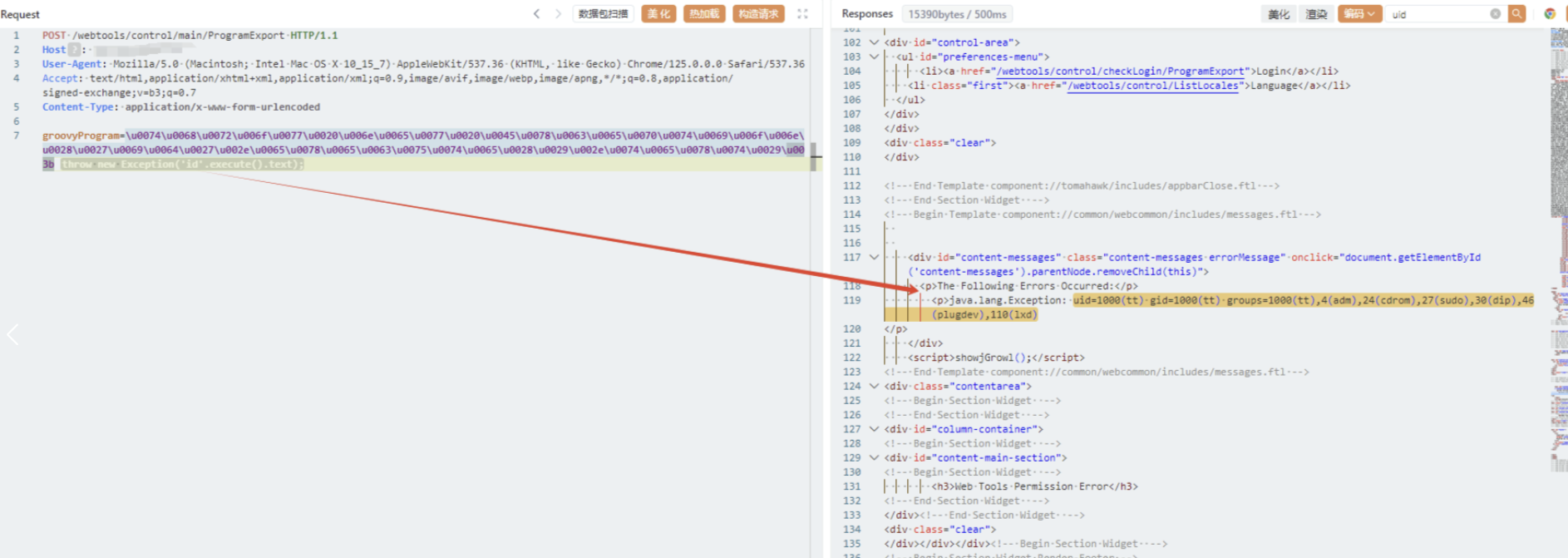Click the Request 美化 beautify button

tap(658, 13)
